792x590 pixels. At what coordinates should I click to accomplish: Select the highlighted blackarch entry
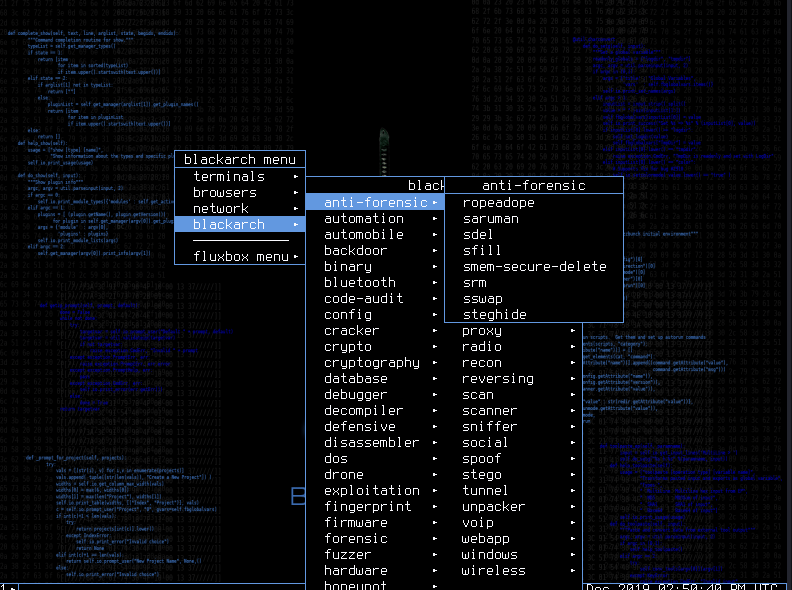[x=240, y=224]
